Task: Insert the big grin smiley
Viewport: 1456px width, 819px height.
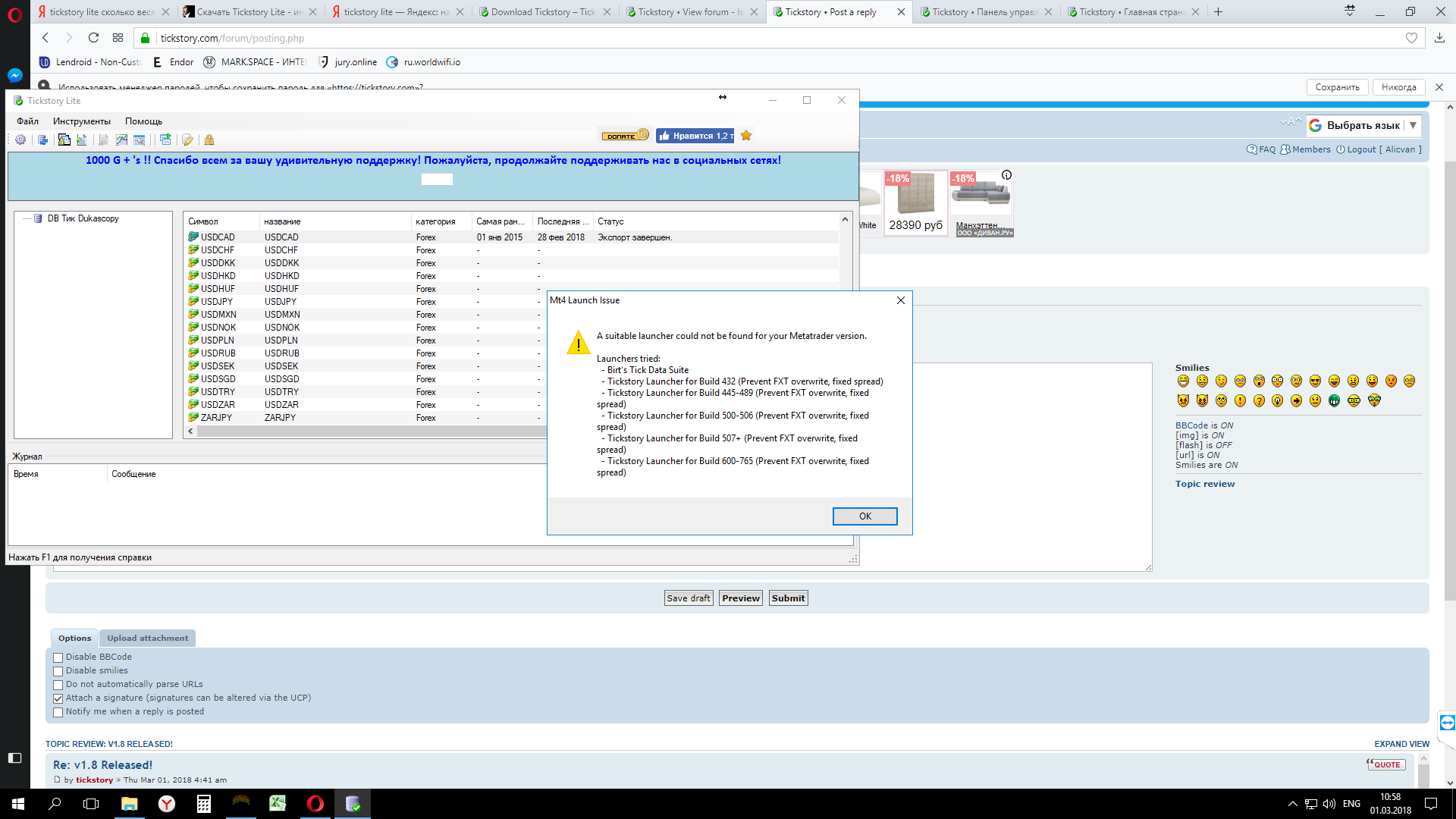Action: click(x=1183, y=381)
